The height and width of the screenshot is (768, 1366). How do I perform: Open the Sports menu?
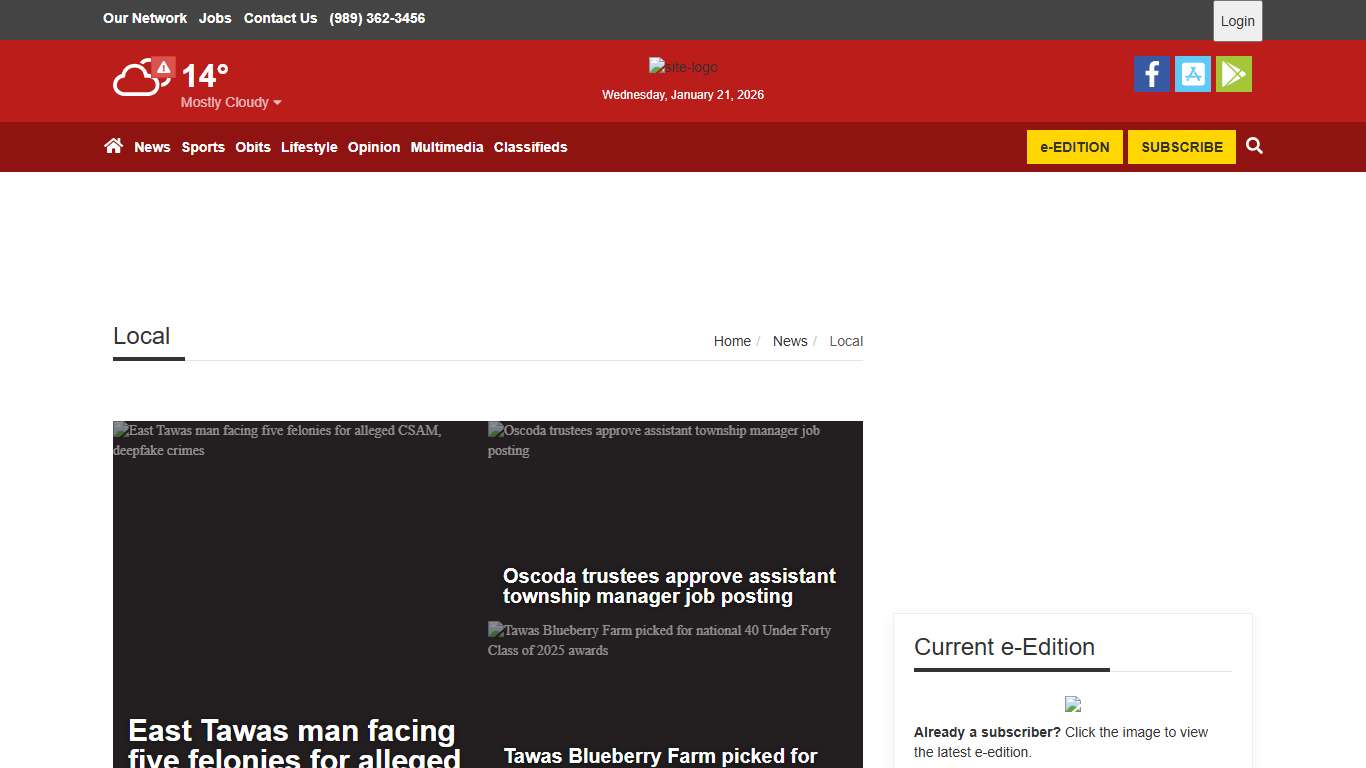(x=203, y=147)
